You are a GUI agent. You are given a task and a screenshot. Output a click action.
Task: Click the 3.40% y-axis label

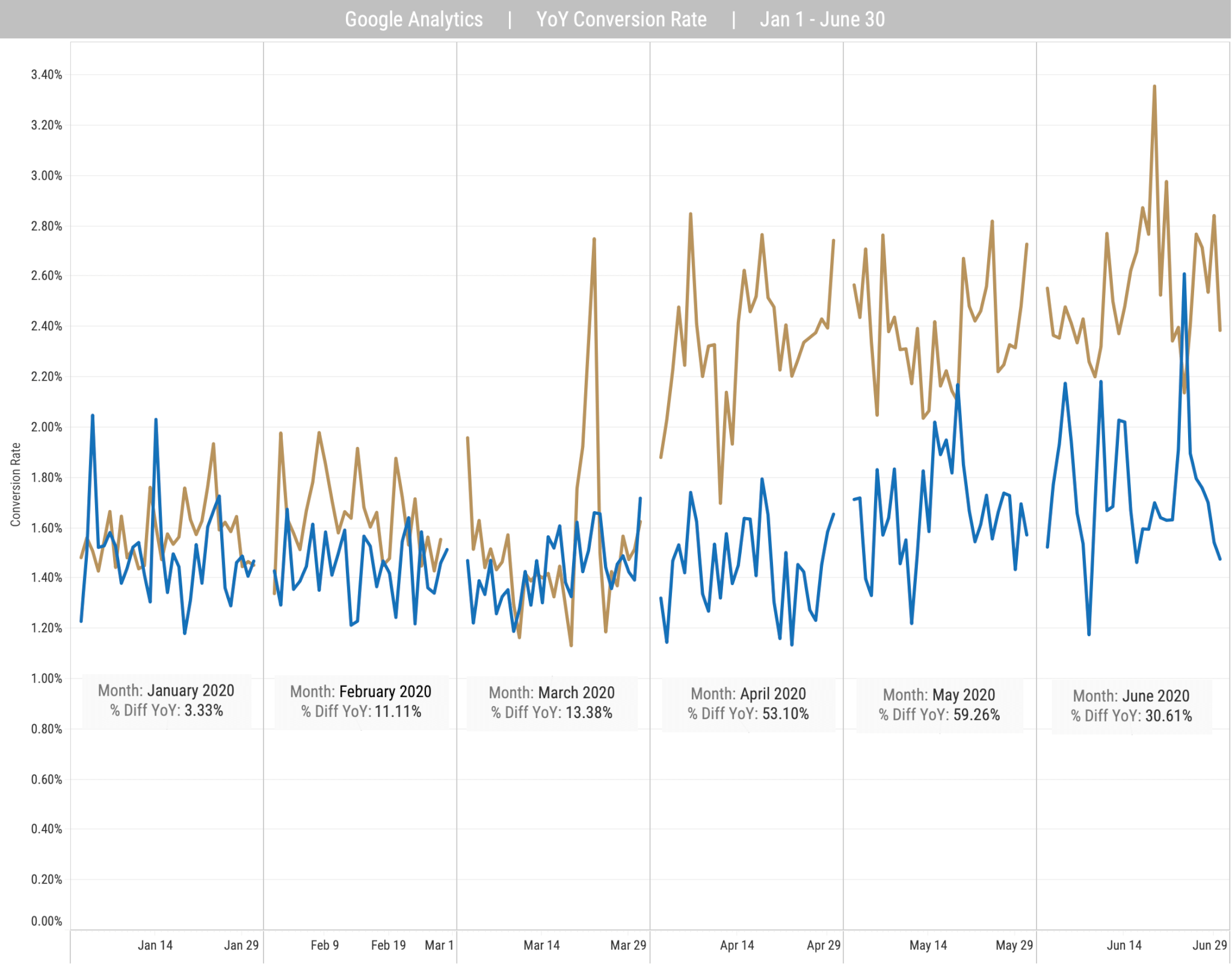[x=46, y=75]
